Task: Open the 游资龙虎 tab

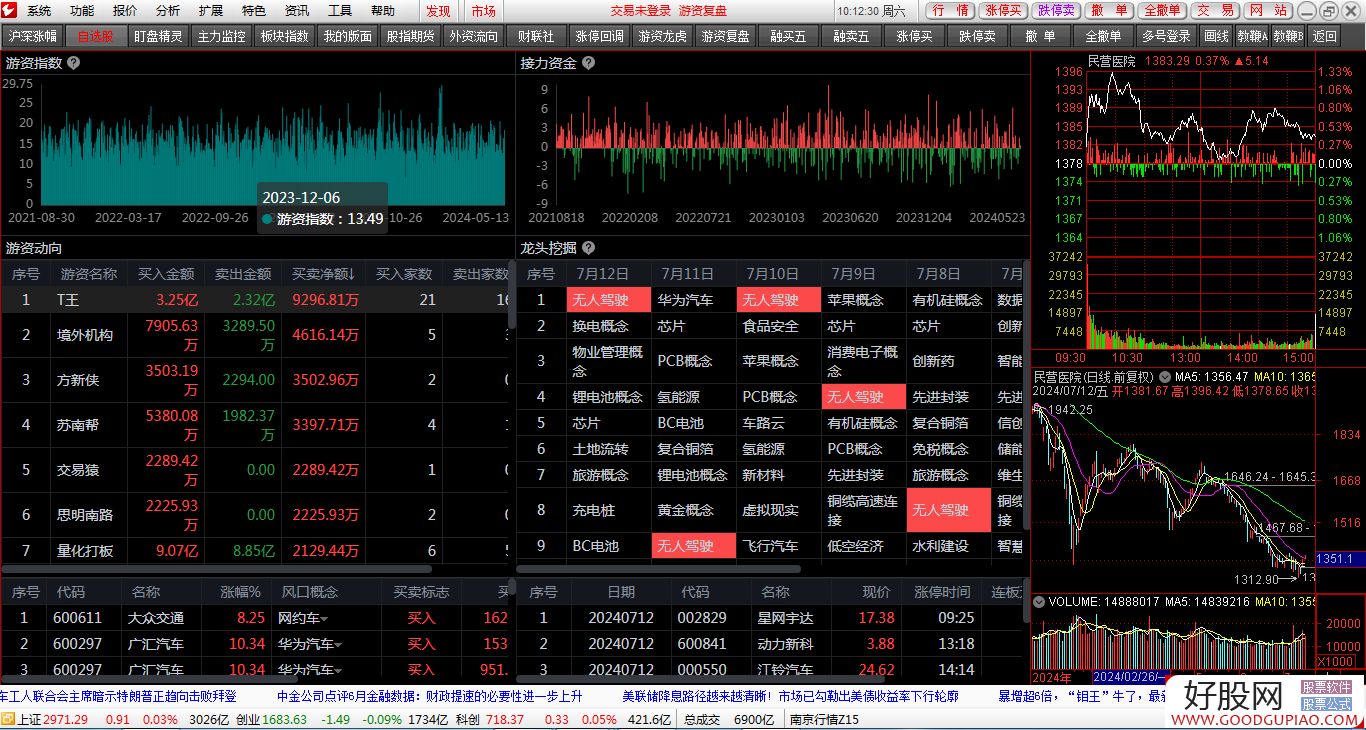Action: coord(663,36)
